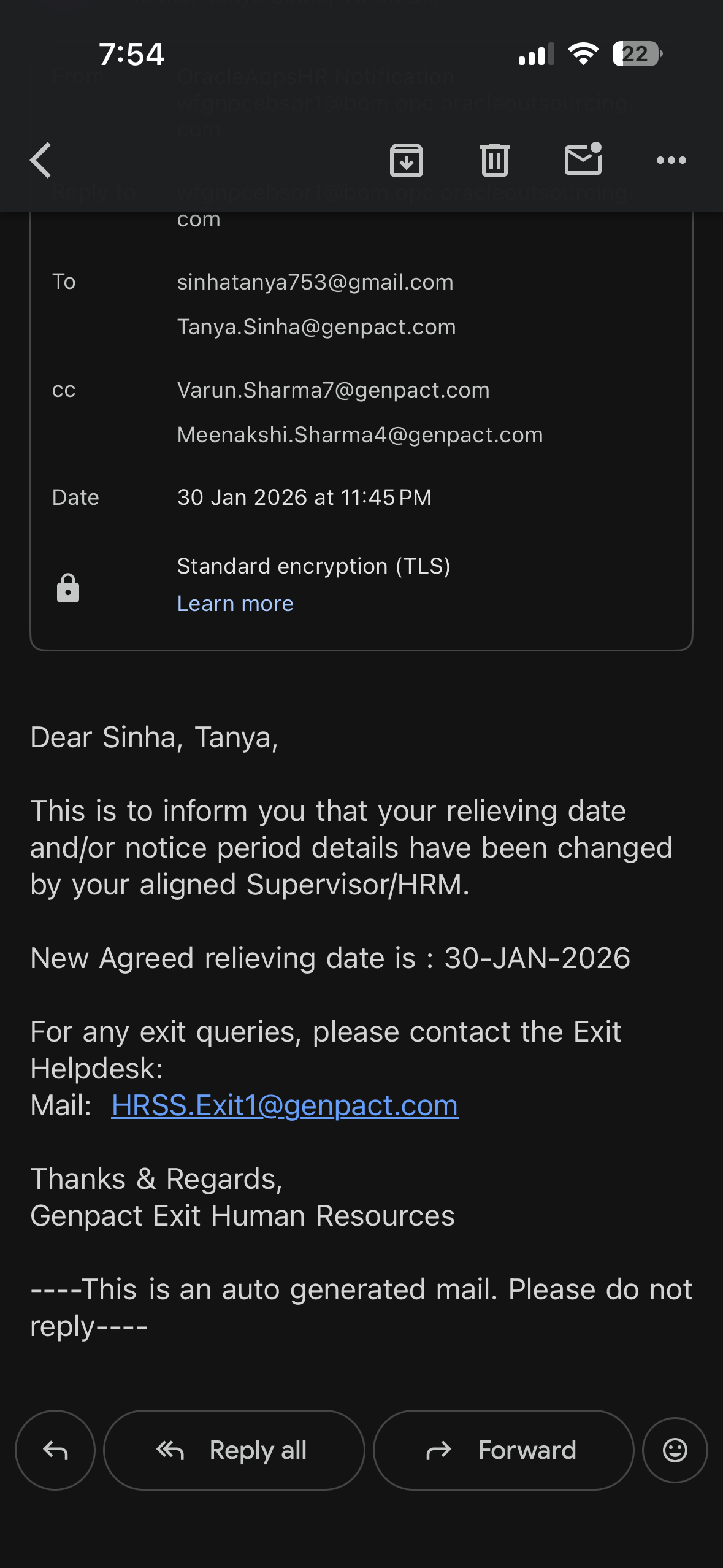723x1568 pixels.
Task: Open HRSS.Exit1@genpact.com mail link
Action: point(285,1105)
